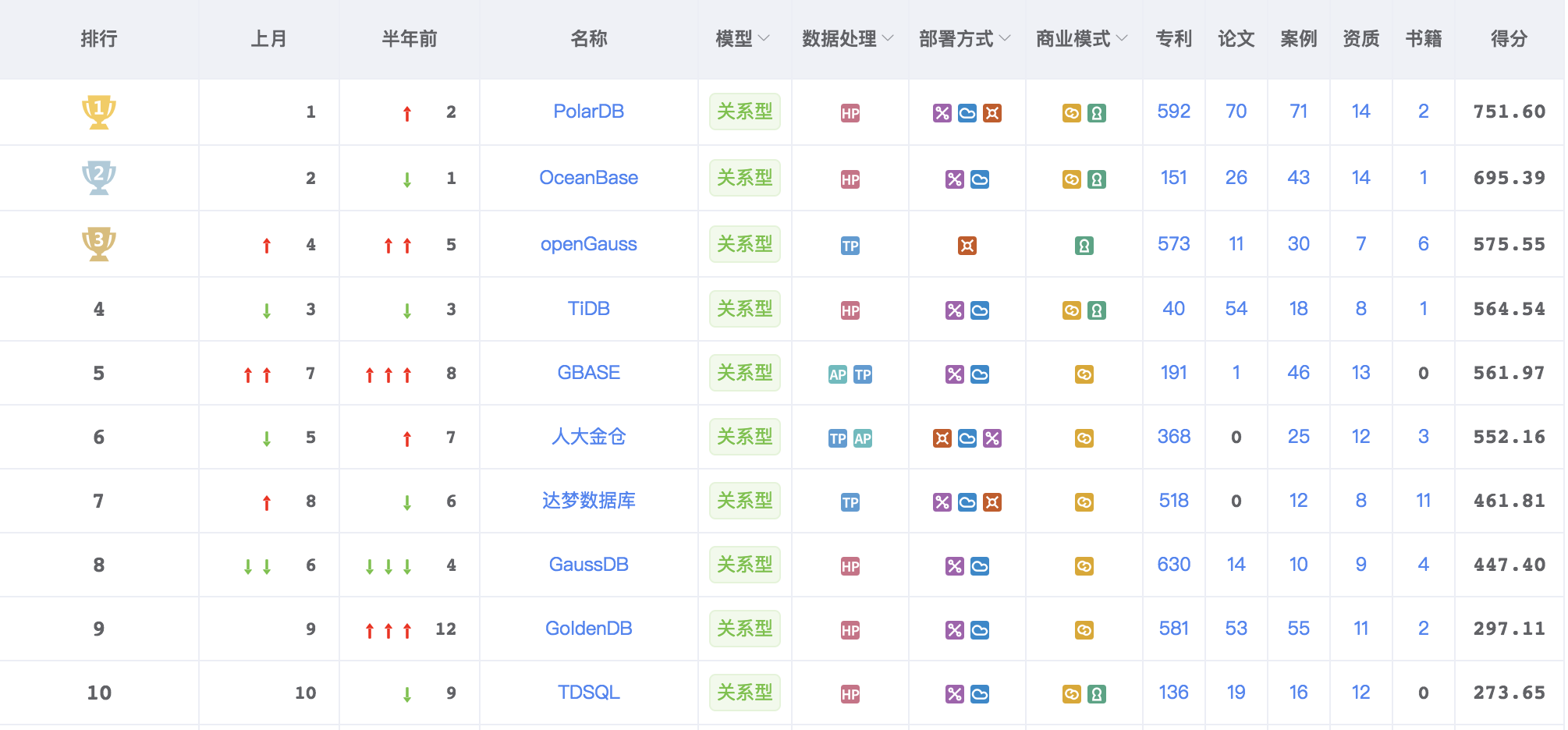The height and width of the screenshot is (730, 1568).
Task: Click the purple deployment icon for TiDB
Action: coord(955,310)
